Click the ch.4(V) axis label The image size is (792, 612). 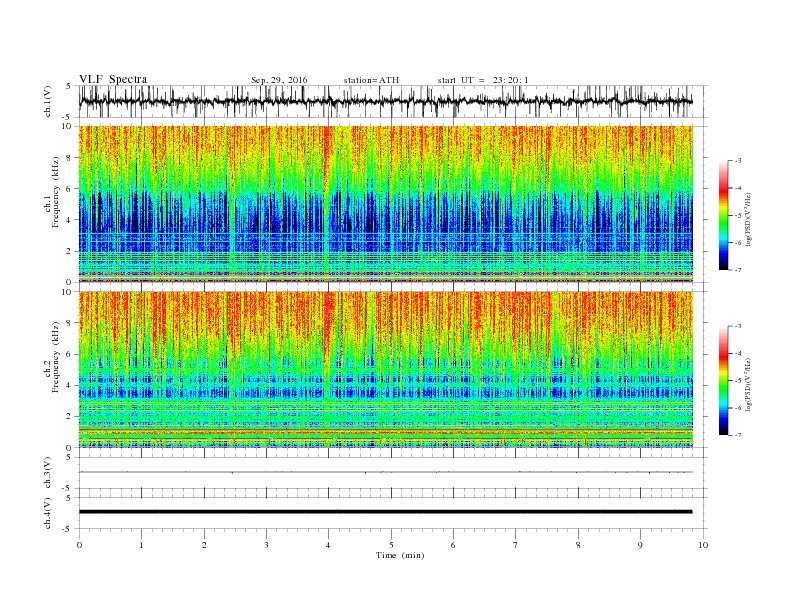coord(48,513)
